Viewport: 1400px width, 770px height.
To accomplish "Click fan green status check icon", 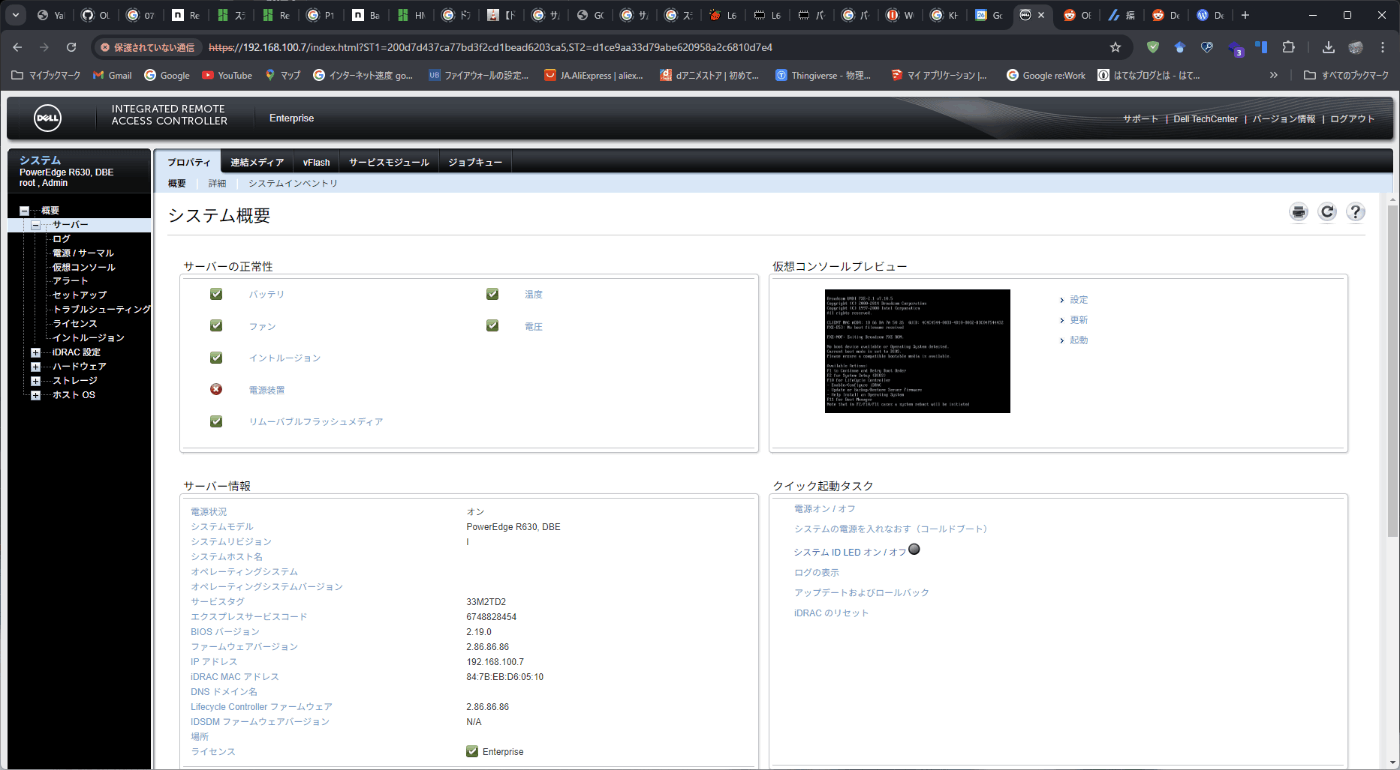I will [x=216, y=326].
